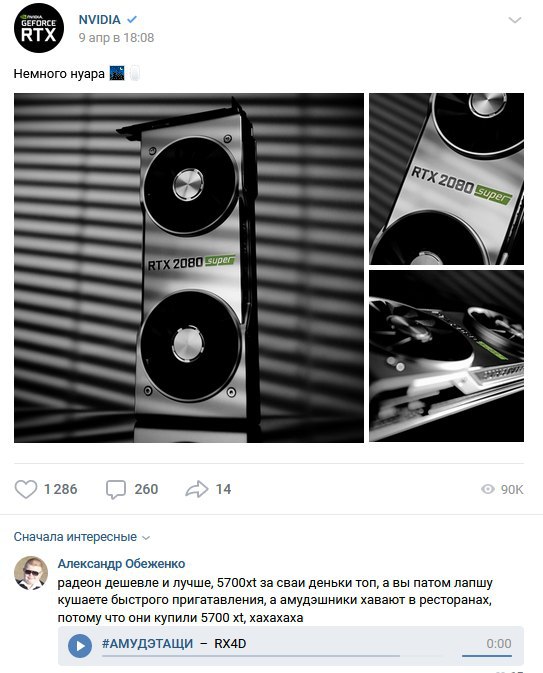Open large RTX 2080 Super photo
This screenshot has height=673, width=543.
point(189,268)
